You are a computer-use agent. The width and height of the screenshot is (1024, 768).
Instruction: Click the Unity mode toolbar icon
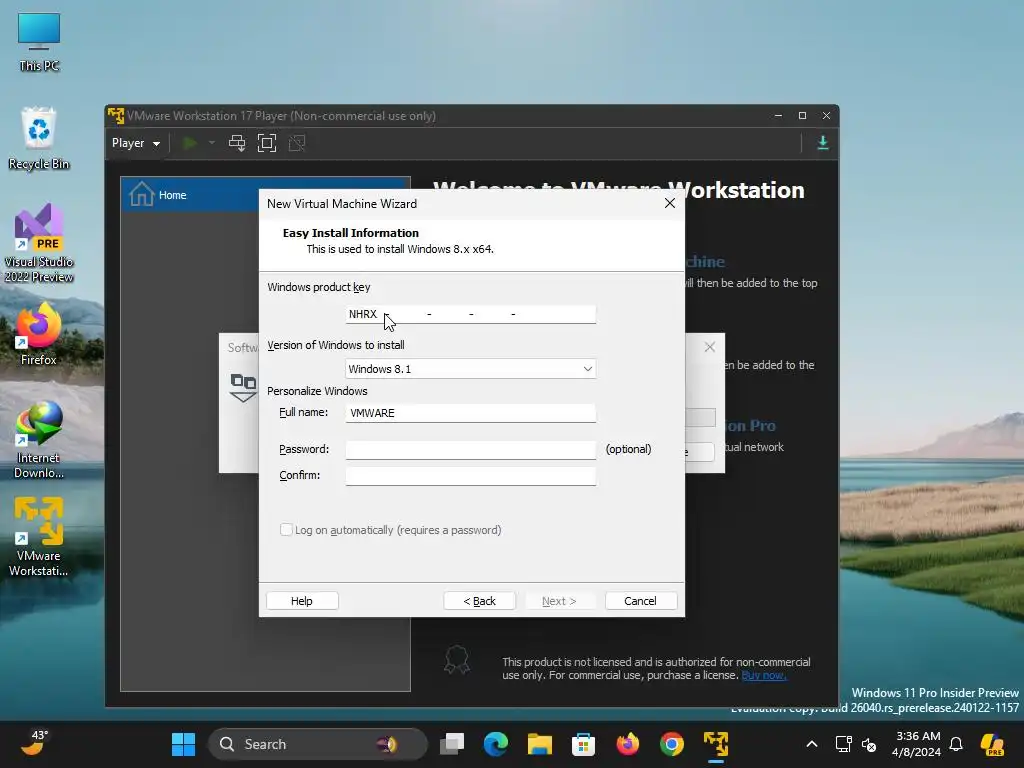[297, 143]
